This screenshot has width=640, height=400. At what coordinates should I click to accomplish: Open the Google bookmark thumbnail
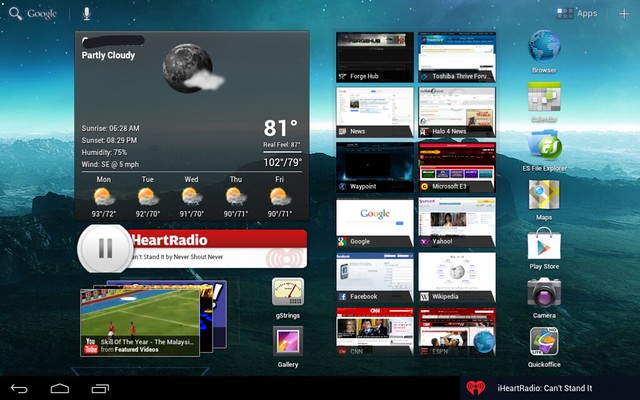click(375, 222)
